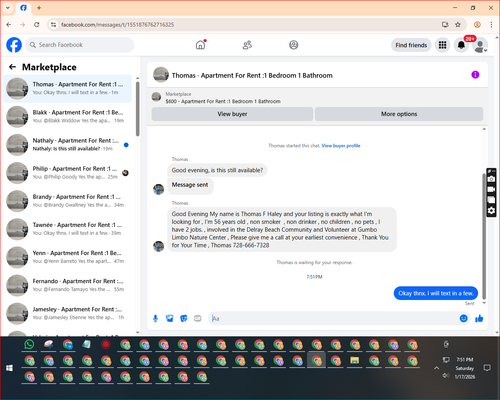Click the video record icon on side toolbar

click(x=491, y=189)
